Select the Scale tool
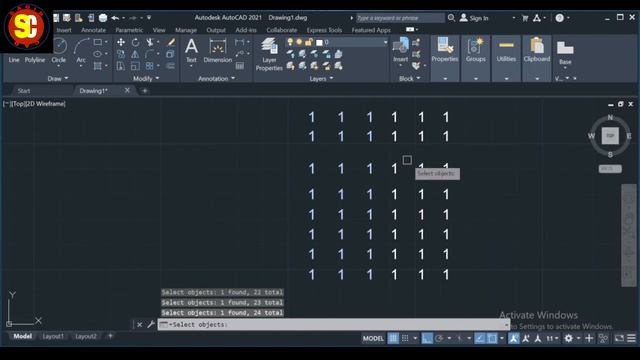 [x=135, y=66]
